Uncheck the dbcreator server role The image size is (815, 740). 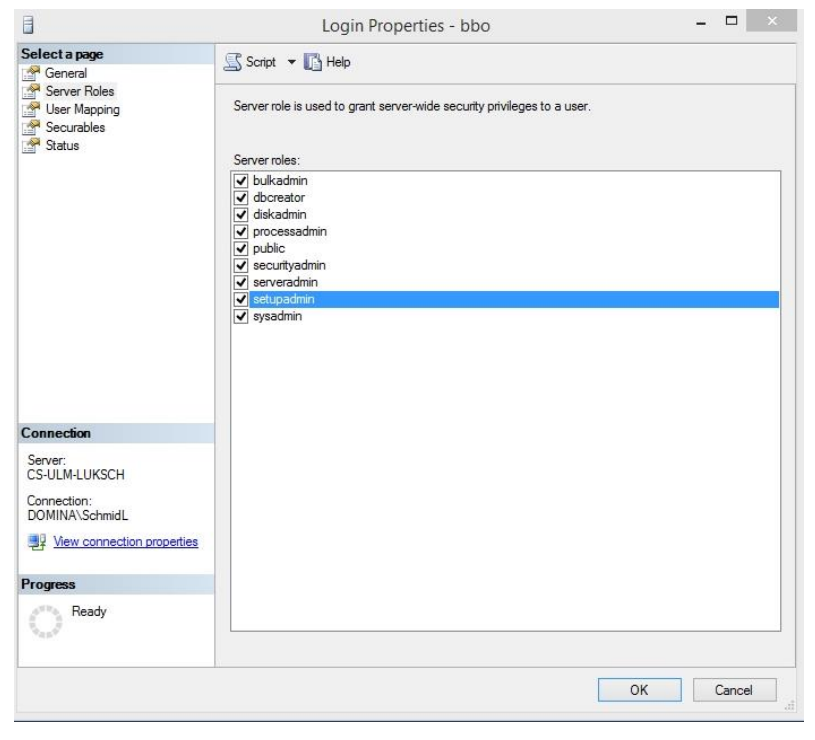(x=239, y=198)
